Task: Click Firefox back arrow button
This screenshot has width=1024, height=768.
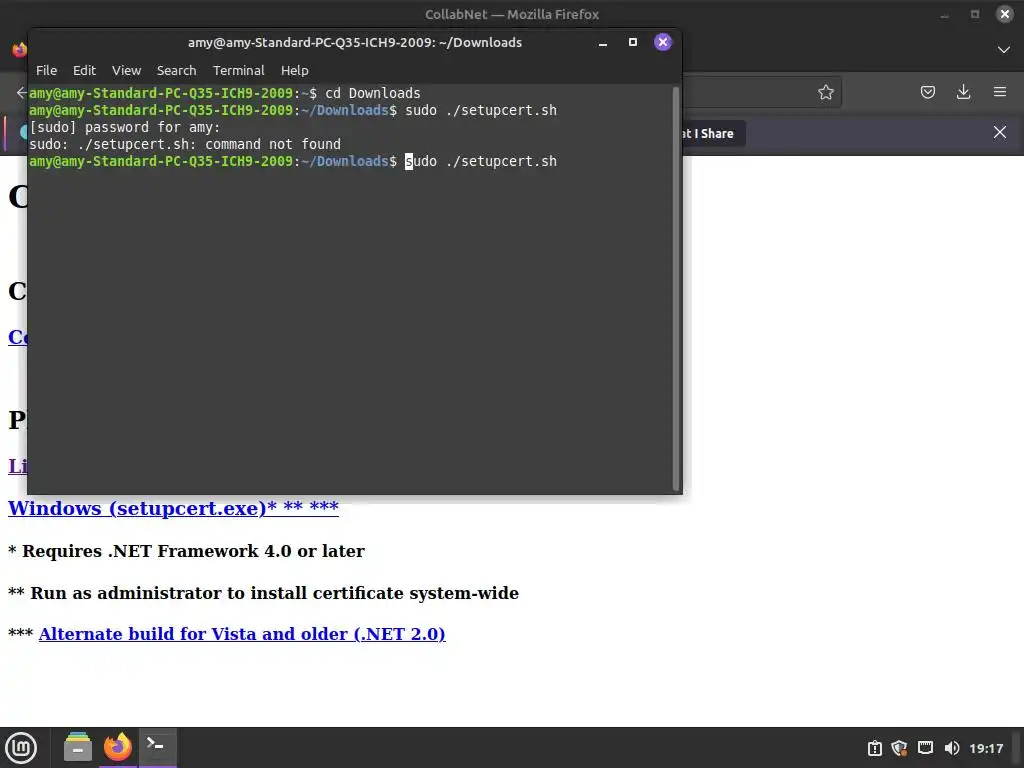Action: 22,93
